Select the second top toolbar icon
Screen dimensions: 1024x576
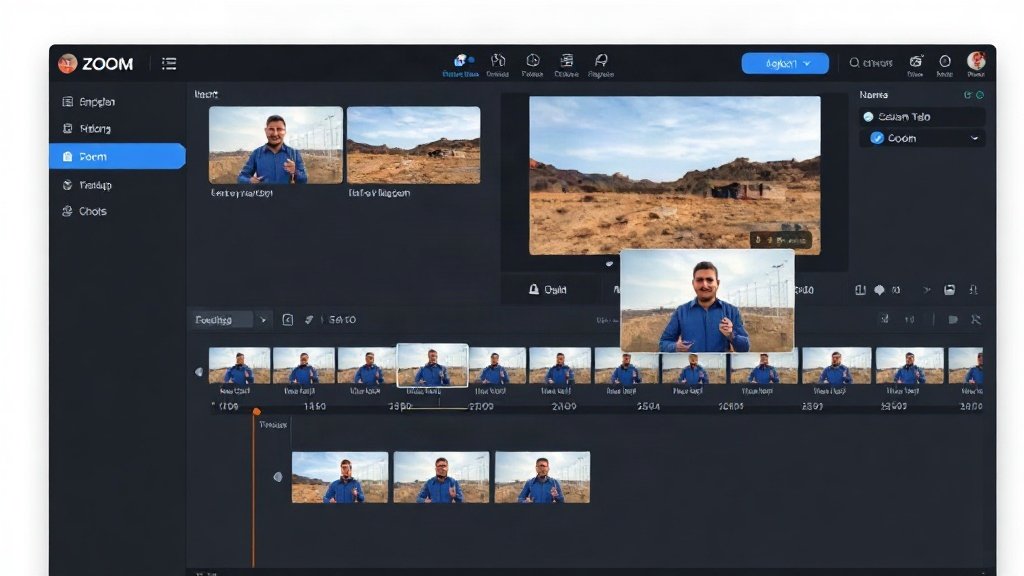(x=498, y=65)
